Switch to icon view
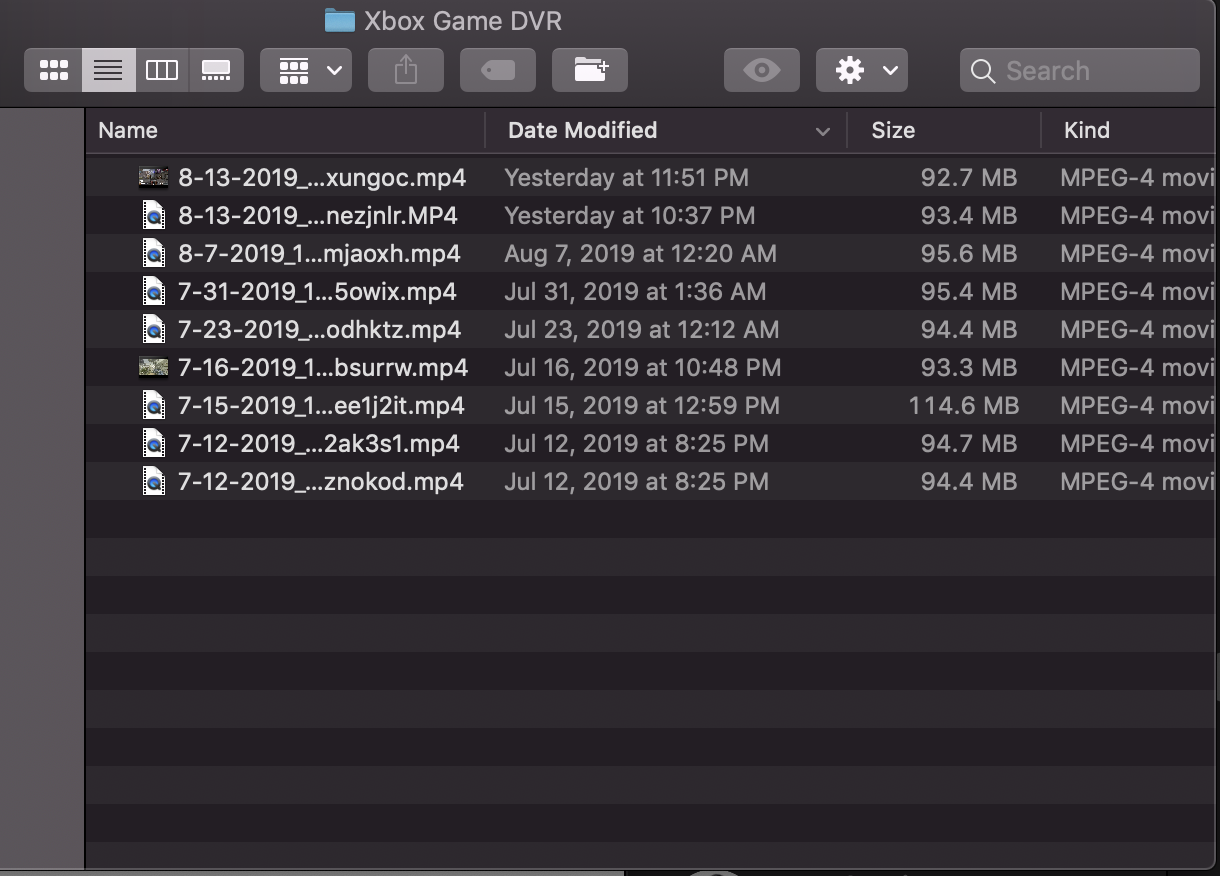 click(x=53, y=70)
